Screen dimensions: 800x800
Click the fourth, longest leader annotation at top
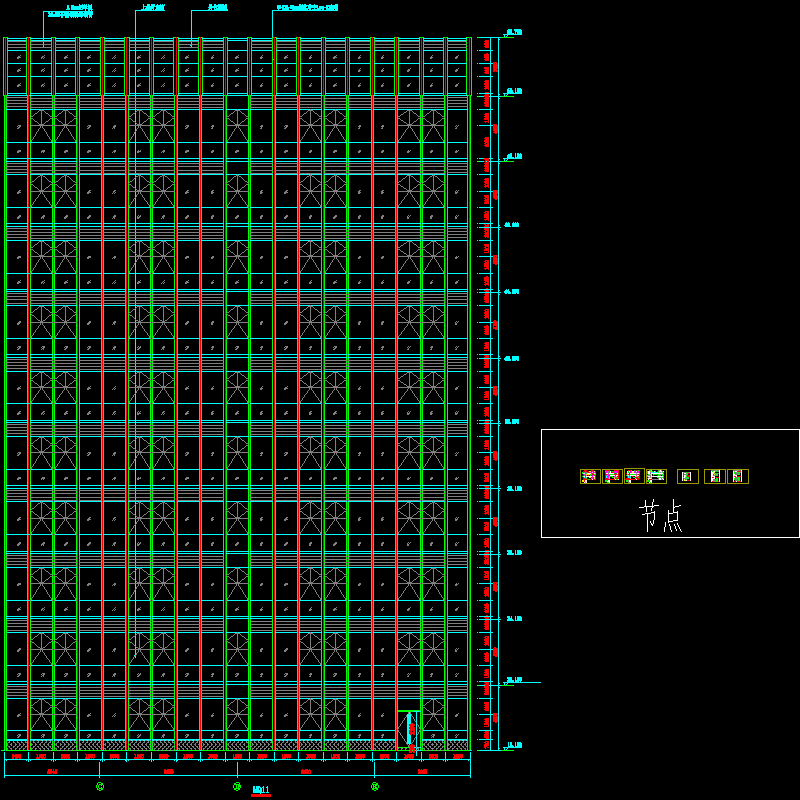coord(307,8)
